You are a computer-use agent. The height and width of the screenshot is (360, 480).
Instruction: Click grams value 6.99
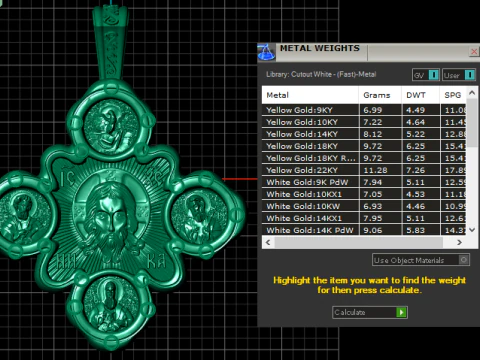(373, 110)
